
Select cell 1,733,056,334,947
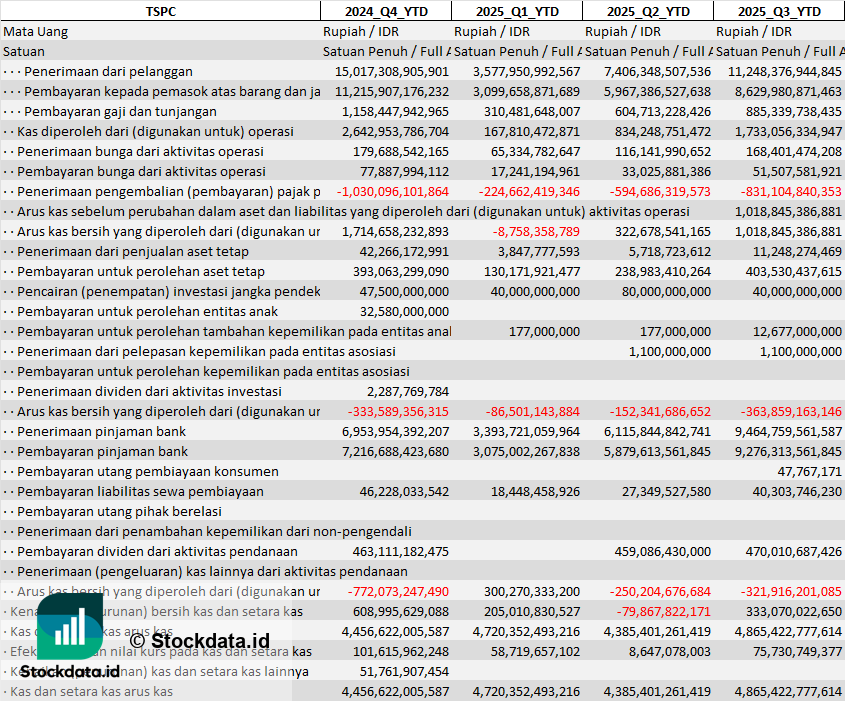[x=788, y=131]
